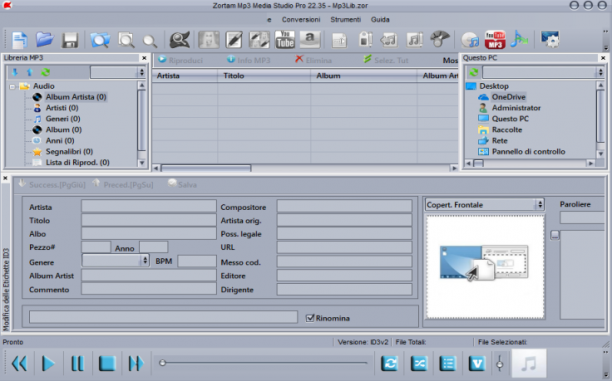The height and width of the screenshot is (381, 612).
Task: Close the Questo PC panel
Action: (x=603, y=58)
